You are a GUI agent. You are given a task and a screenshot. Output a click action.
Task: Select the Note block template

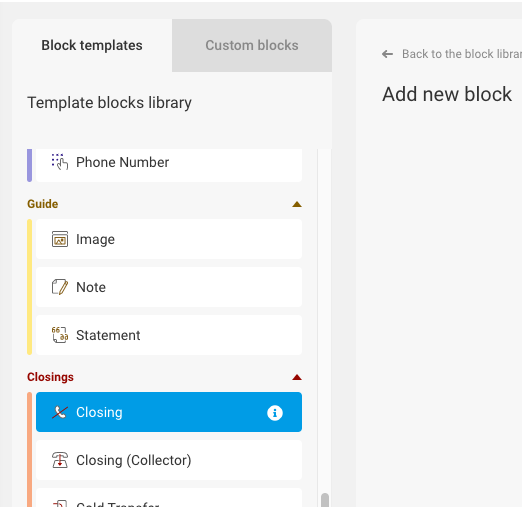point(169,287)
